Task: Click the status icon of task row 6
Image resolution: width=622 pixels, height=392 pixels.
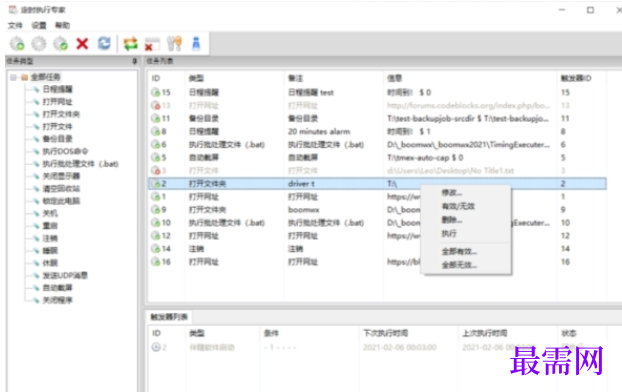Action: [156, 144]
